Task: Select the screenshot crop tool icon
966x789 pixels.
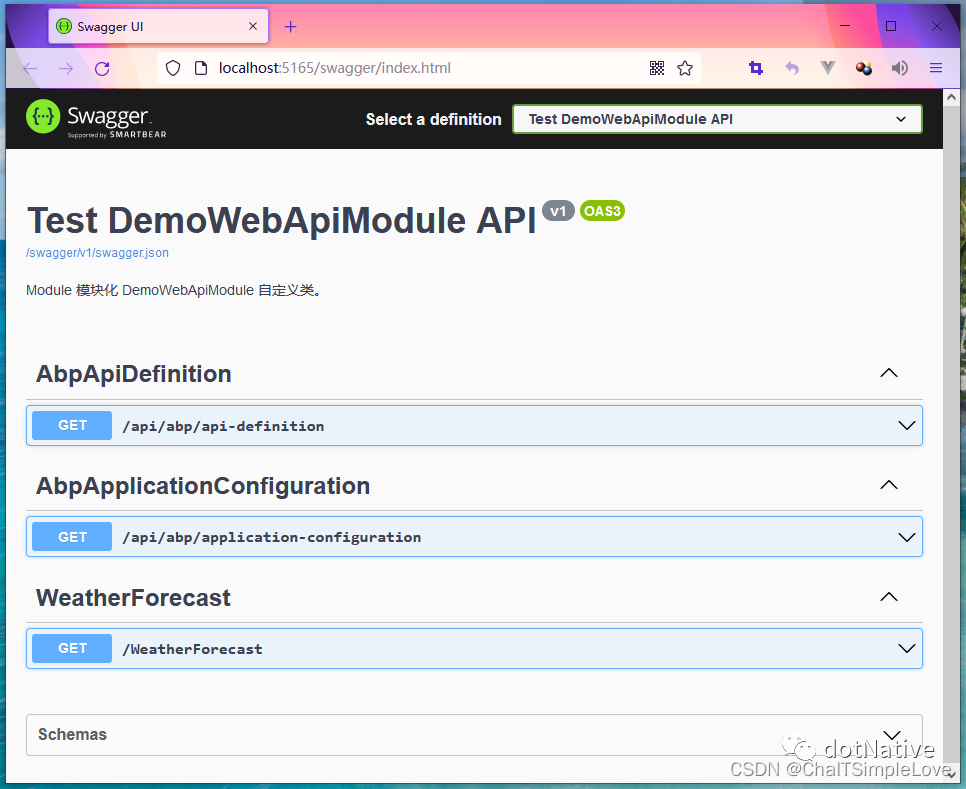Action: pyautogui.click(x=756, y=68)
